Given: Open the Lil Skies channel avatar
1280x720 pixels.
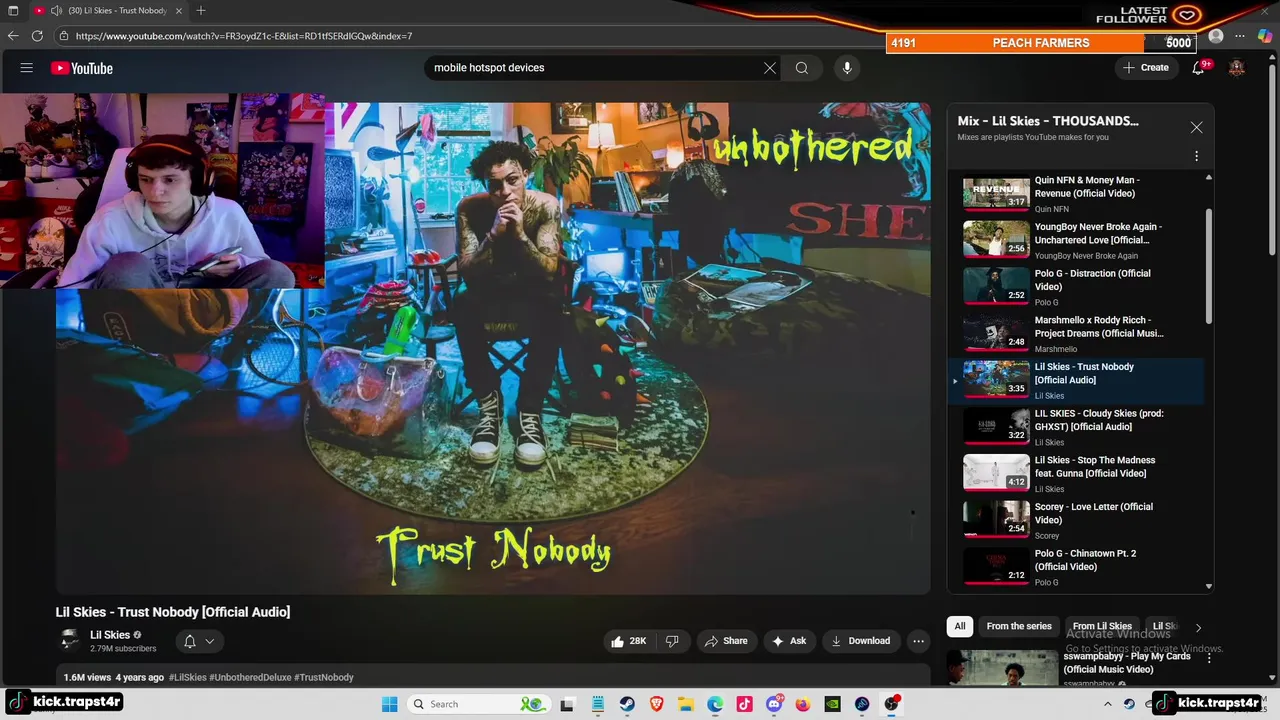Looking at the screenshot, I should coord(69,640).
